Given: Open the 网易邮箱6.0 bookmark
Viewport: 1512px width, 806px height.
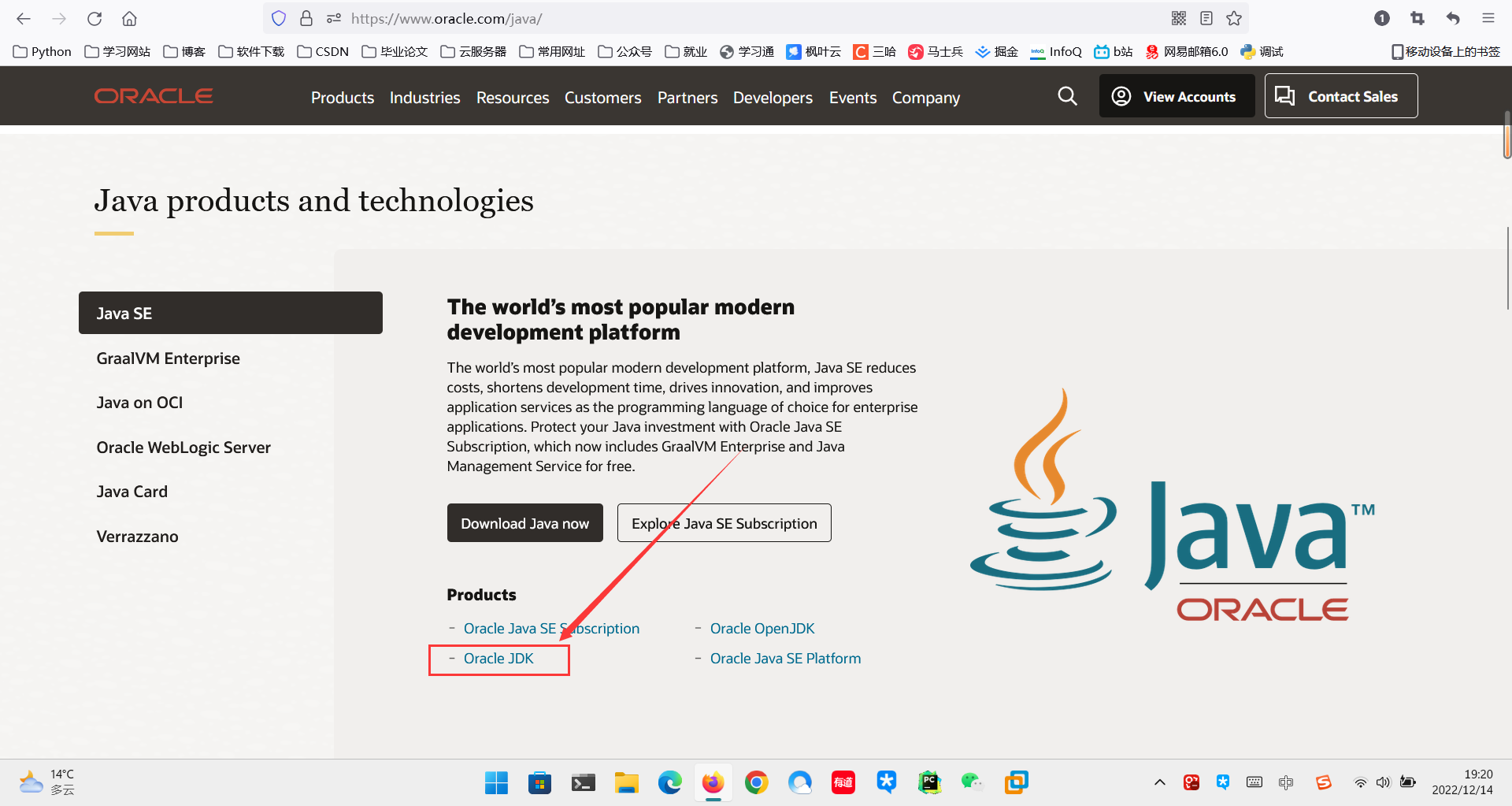Looking at the screenshot, I should (x=1187, y=51).
